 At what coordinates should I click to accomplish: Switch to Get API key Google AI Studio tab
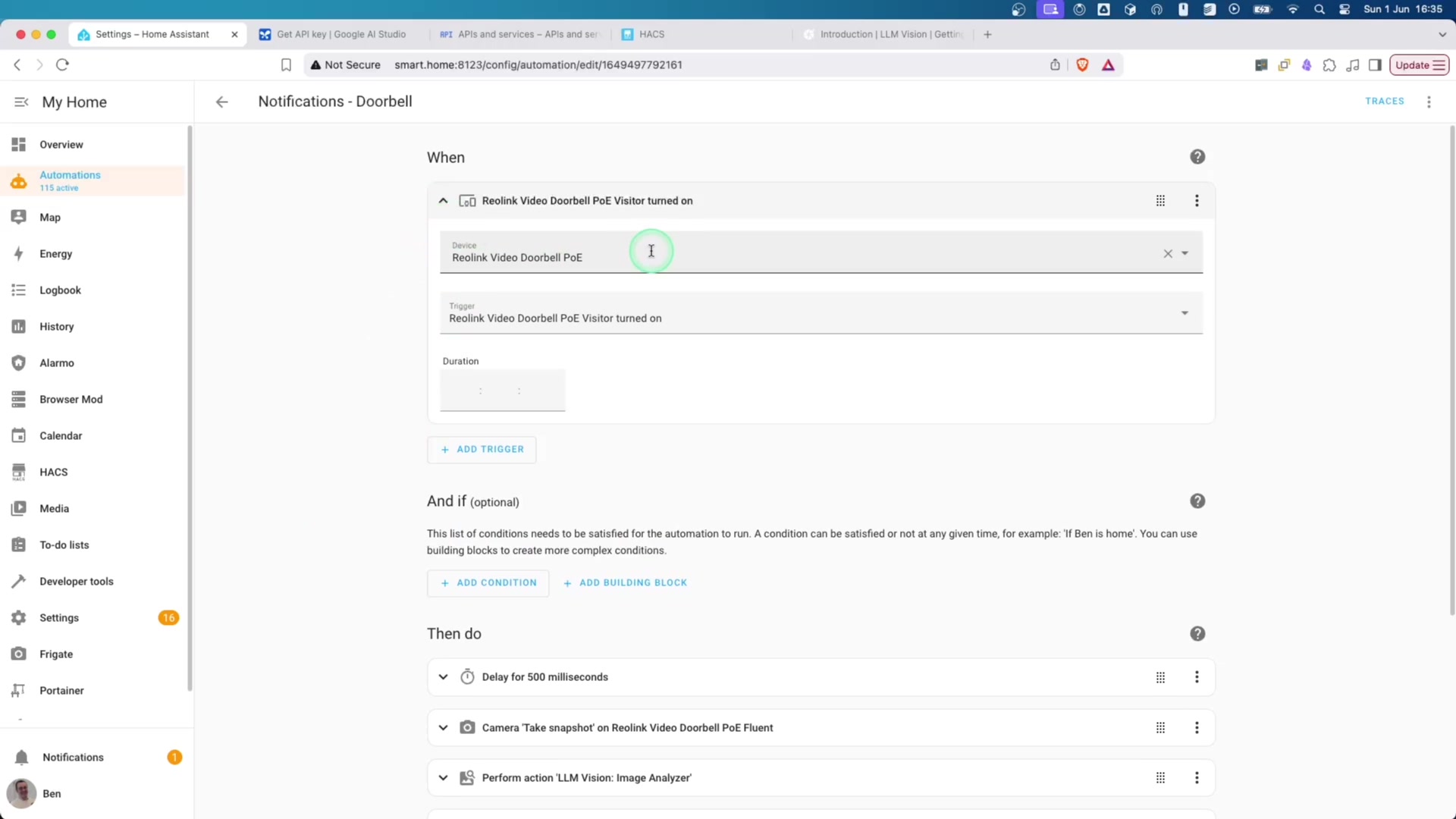pyautogui.click(x=340, y=34)
